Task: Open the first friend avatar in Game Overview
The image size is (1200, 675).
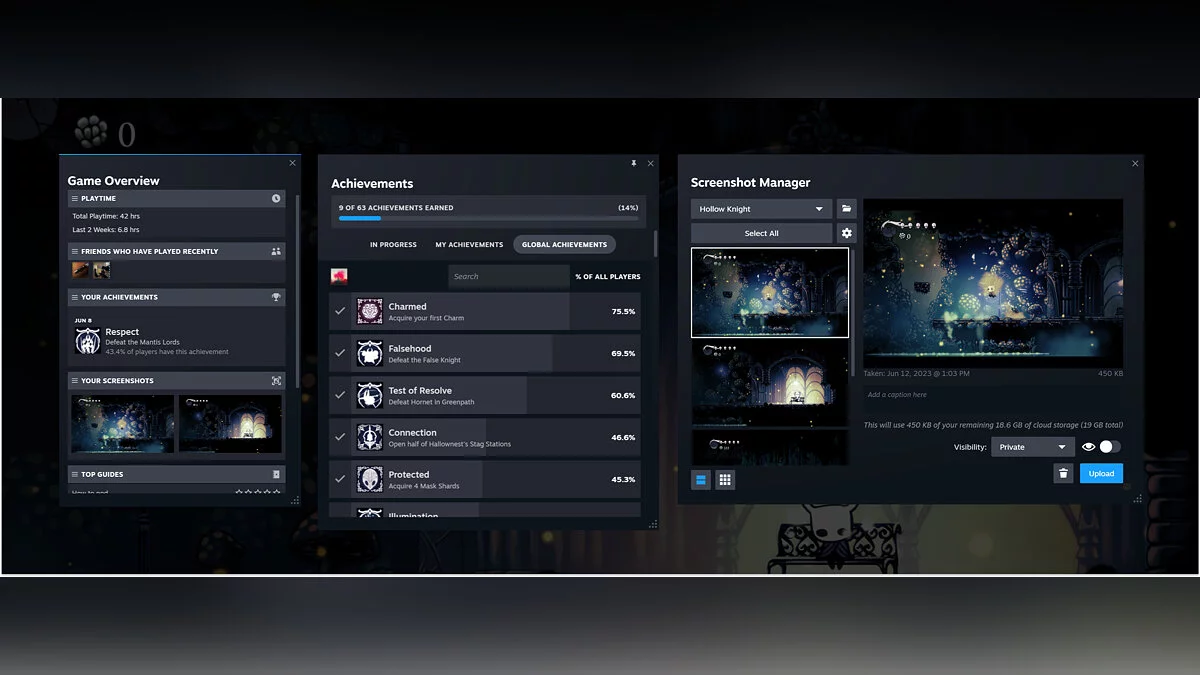Action: (81, 270)
